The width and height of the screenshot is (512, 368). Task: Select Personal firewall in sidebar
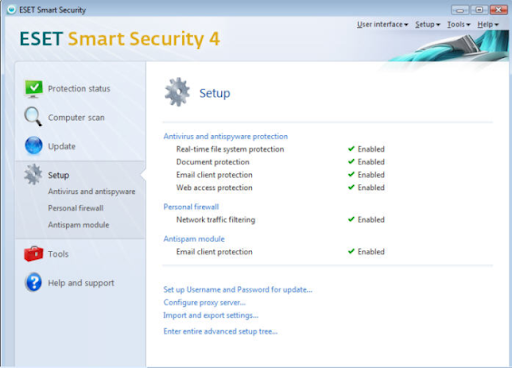pyautogui.click(x=76, y=208)
